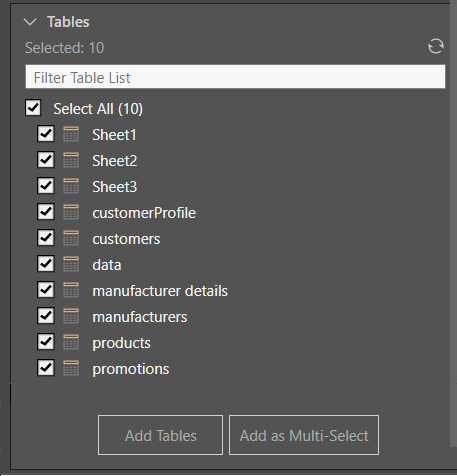Collapse the Tables section chevron
Screen dimensions: 457x476
click(30, 22)
